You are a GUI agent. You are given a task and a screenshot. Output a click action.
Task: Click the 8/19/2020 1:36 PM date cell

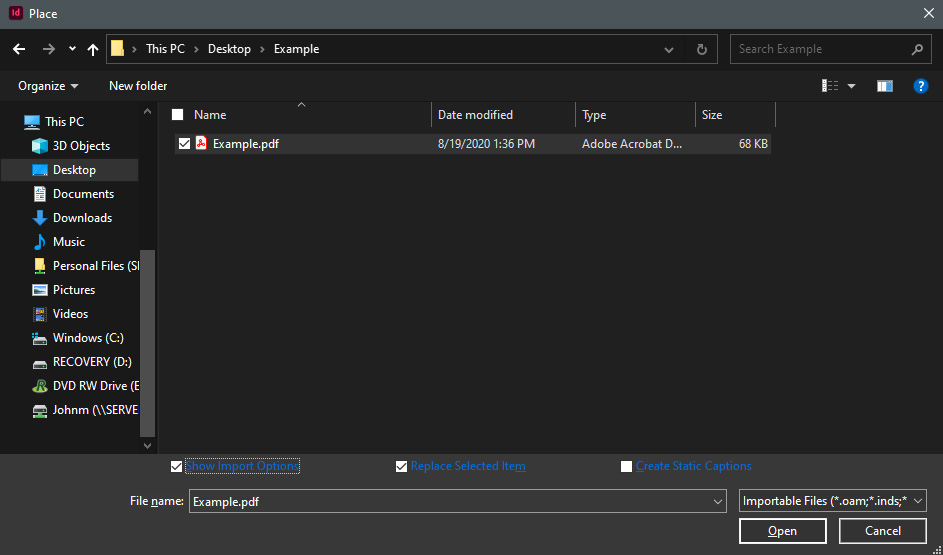[486, 144]
